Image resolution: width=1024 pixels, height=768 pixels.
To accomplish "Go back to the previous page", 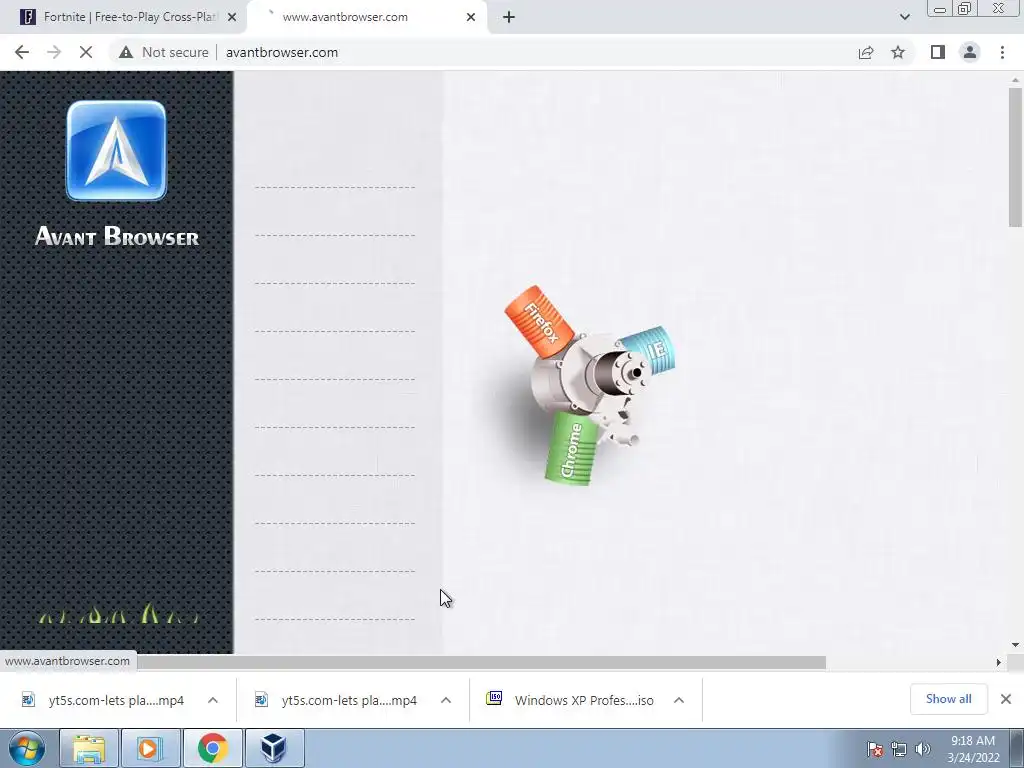I will pos(22,52).
